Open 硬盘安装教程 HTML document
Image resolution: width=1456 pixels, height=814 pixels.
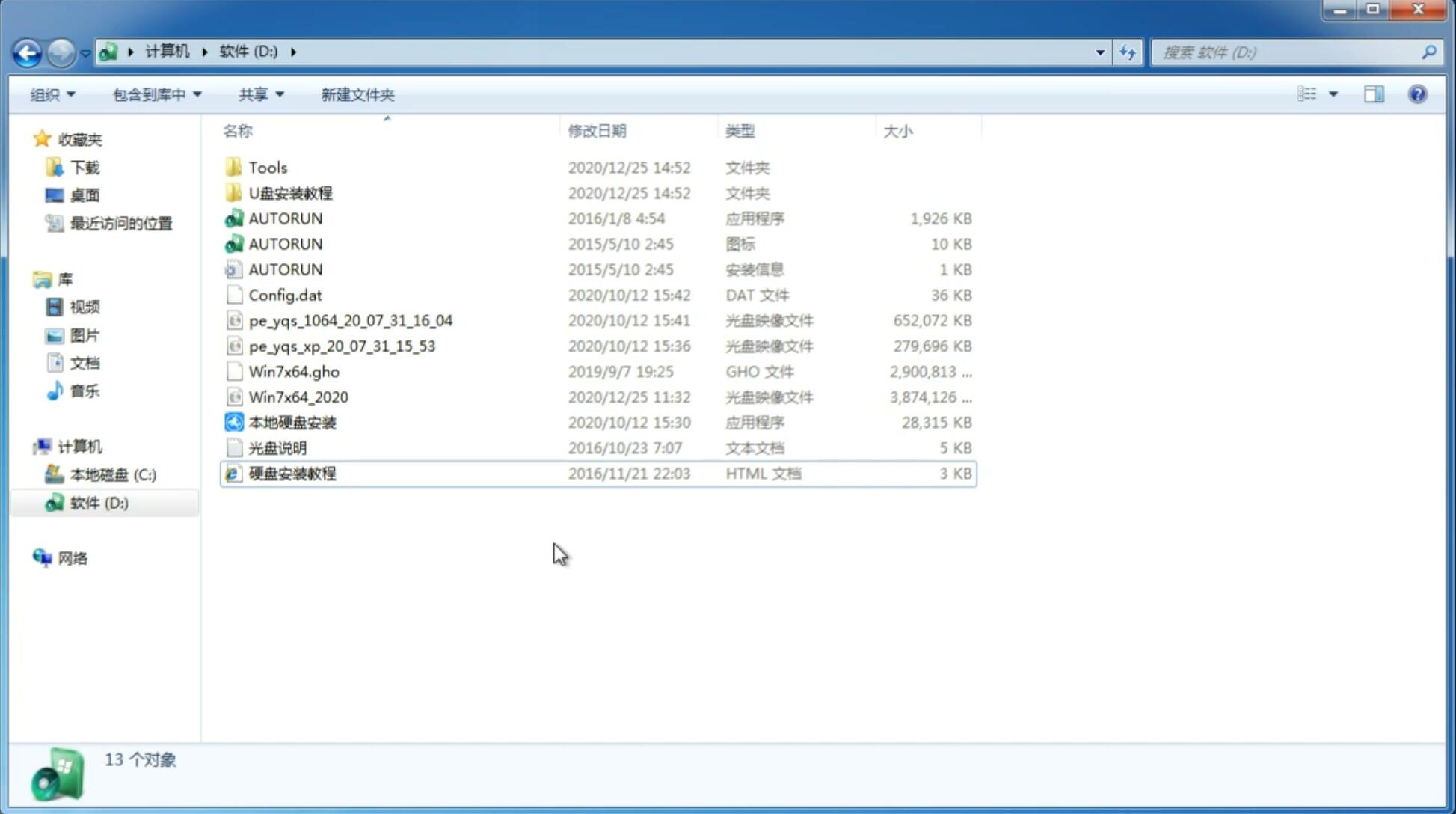pyautogui.click(x=292, y=473)
